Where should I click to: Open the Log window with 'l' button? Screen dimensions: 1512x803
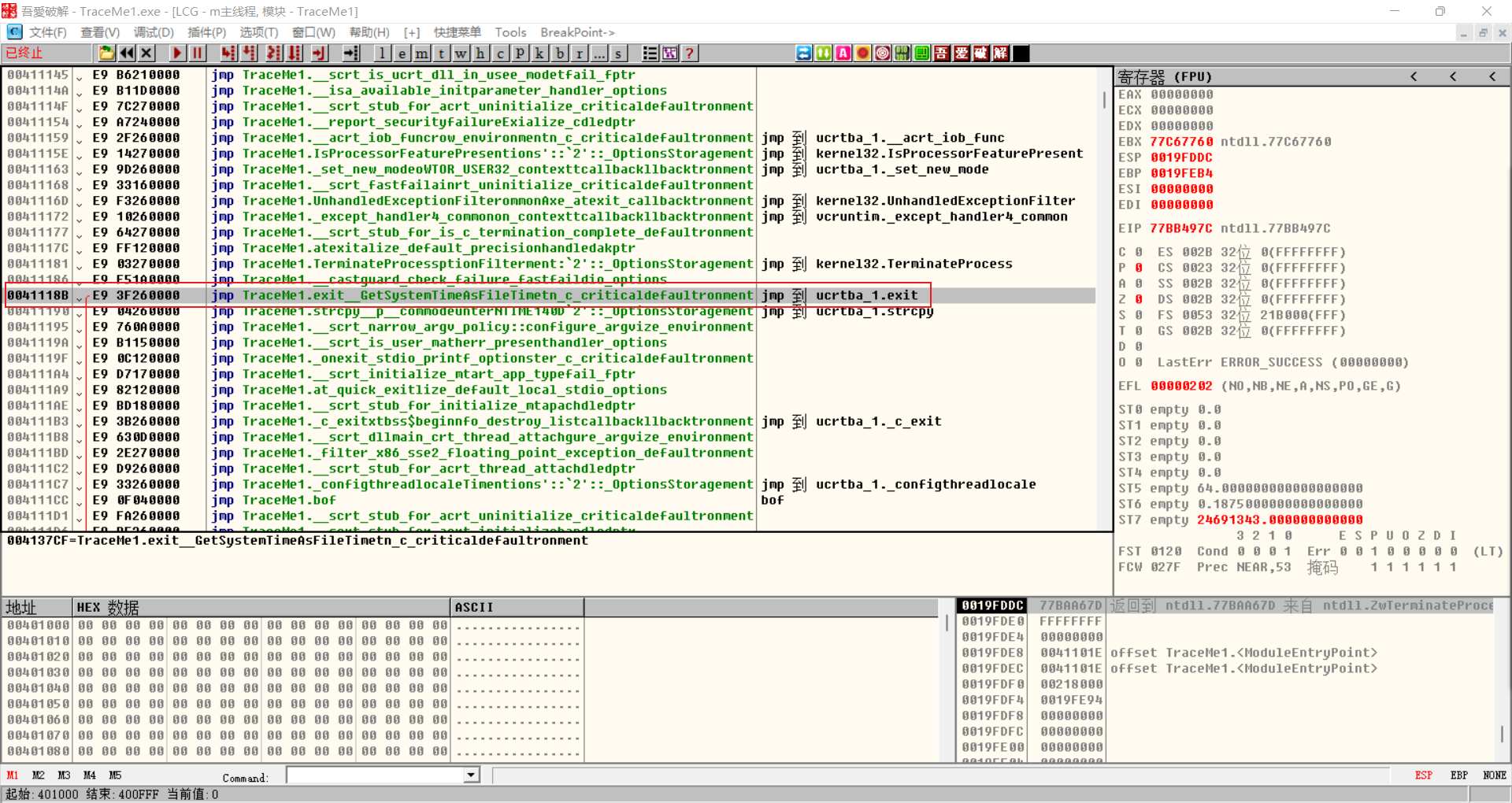[x=382, y=54]
